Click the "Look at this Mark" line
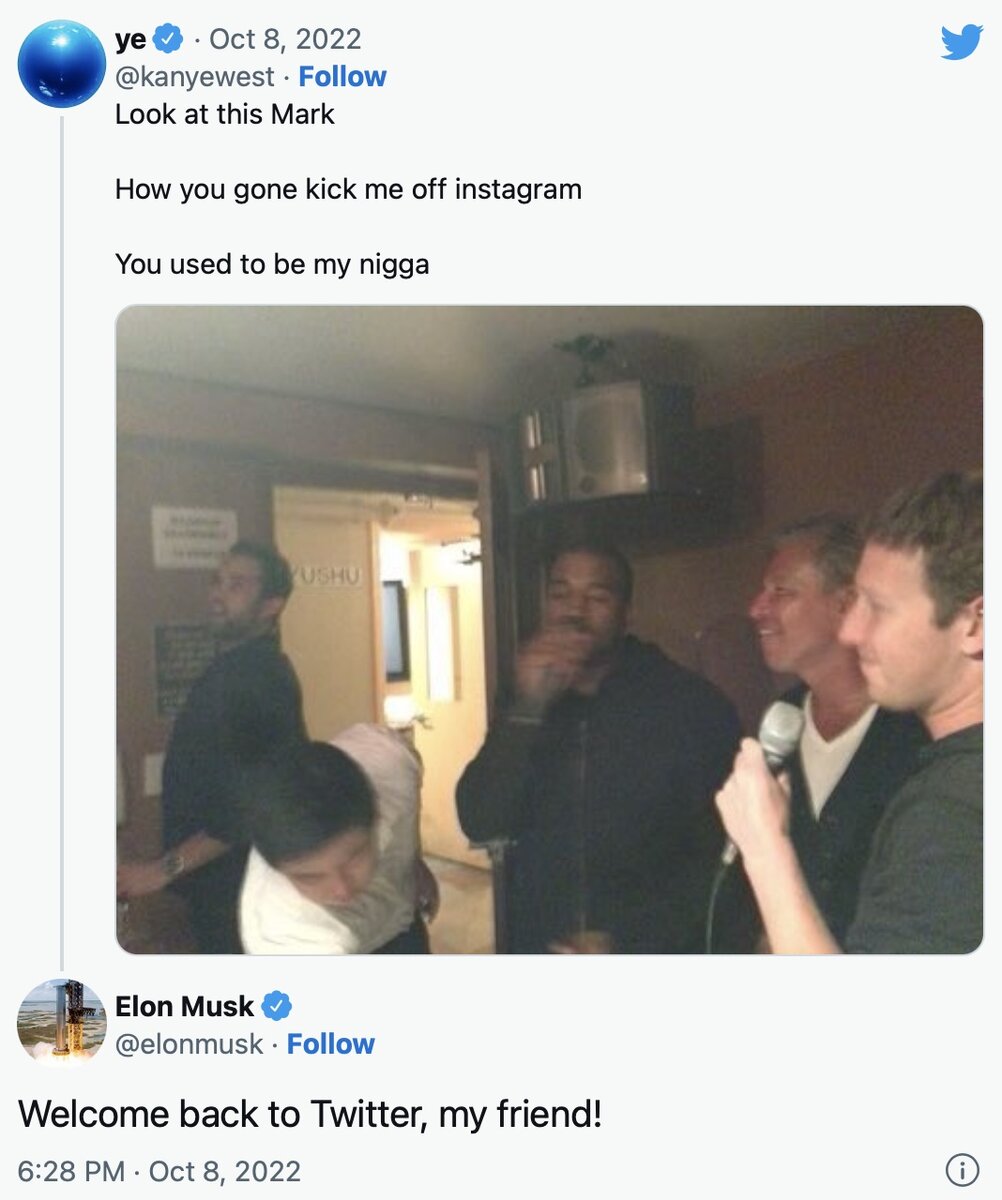The height and width of the screenshot is (1200, 1002). pos(225,114)
